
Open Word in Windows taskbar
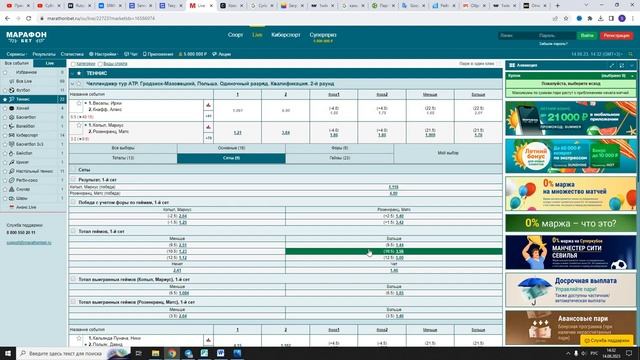point(220,353)
